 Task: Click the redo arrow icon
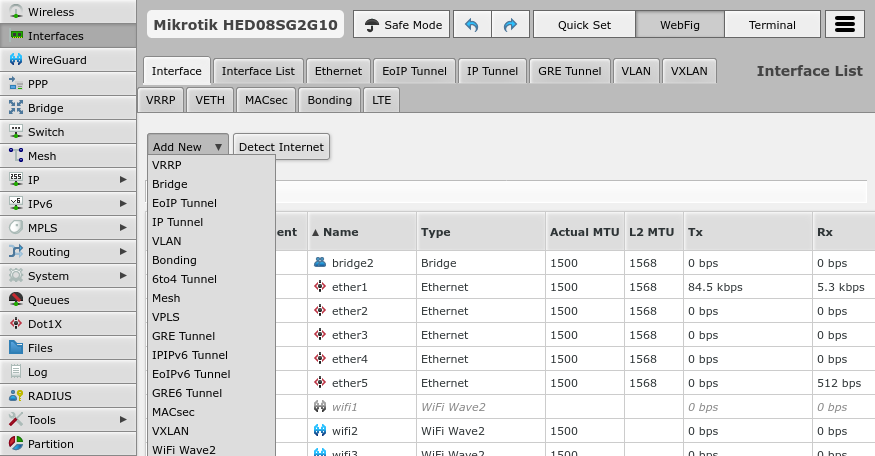point(509,25)
